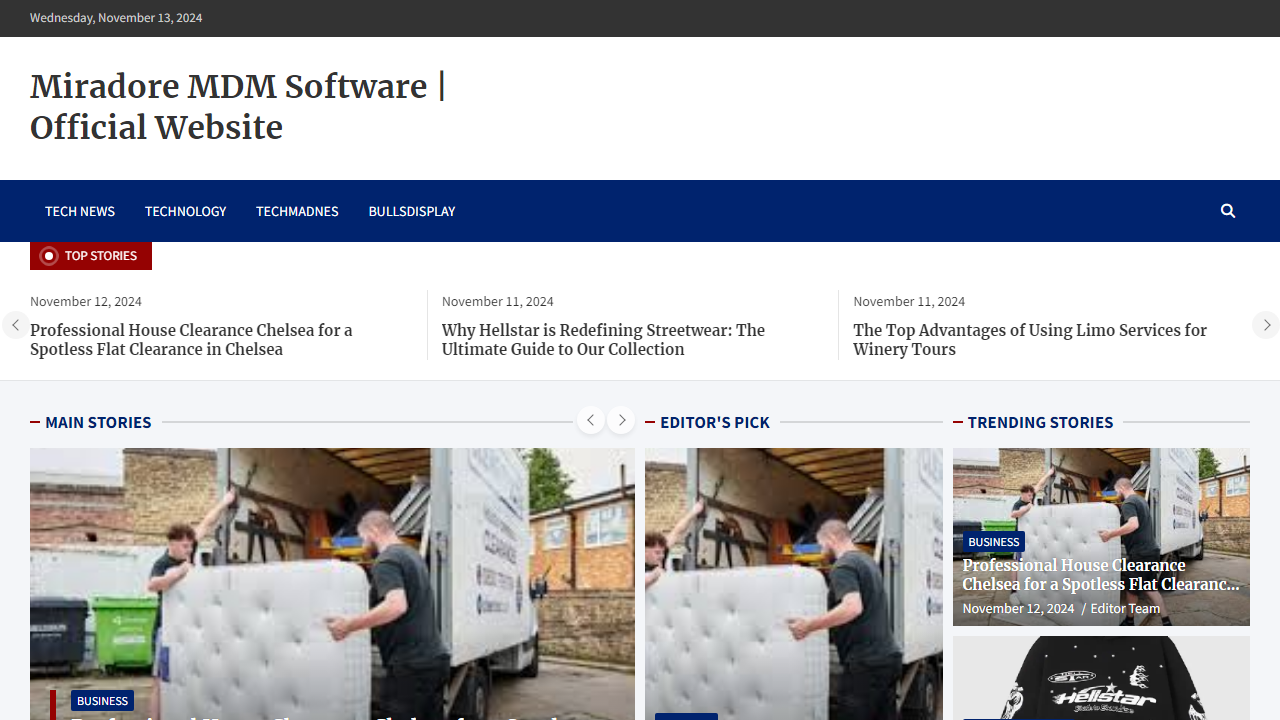Click the TOP STORIES bullseye icon
The width and height of the screenshot is (1280, 720).
[x=49, y=255]
